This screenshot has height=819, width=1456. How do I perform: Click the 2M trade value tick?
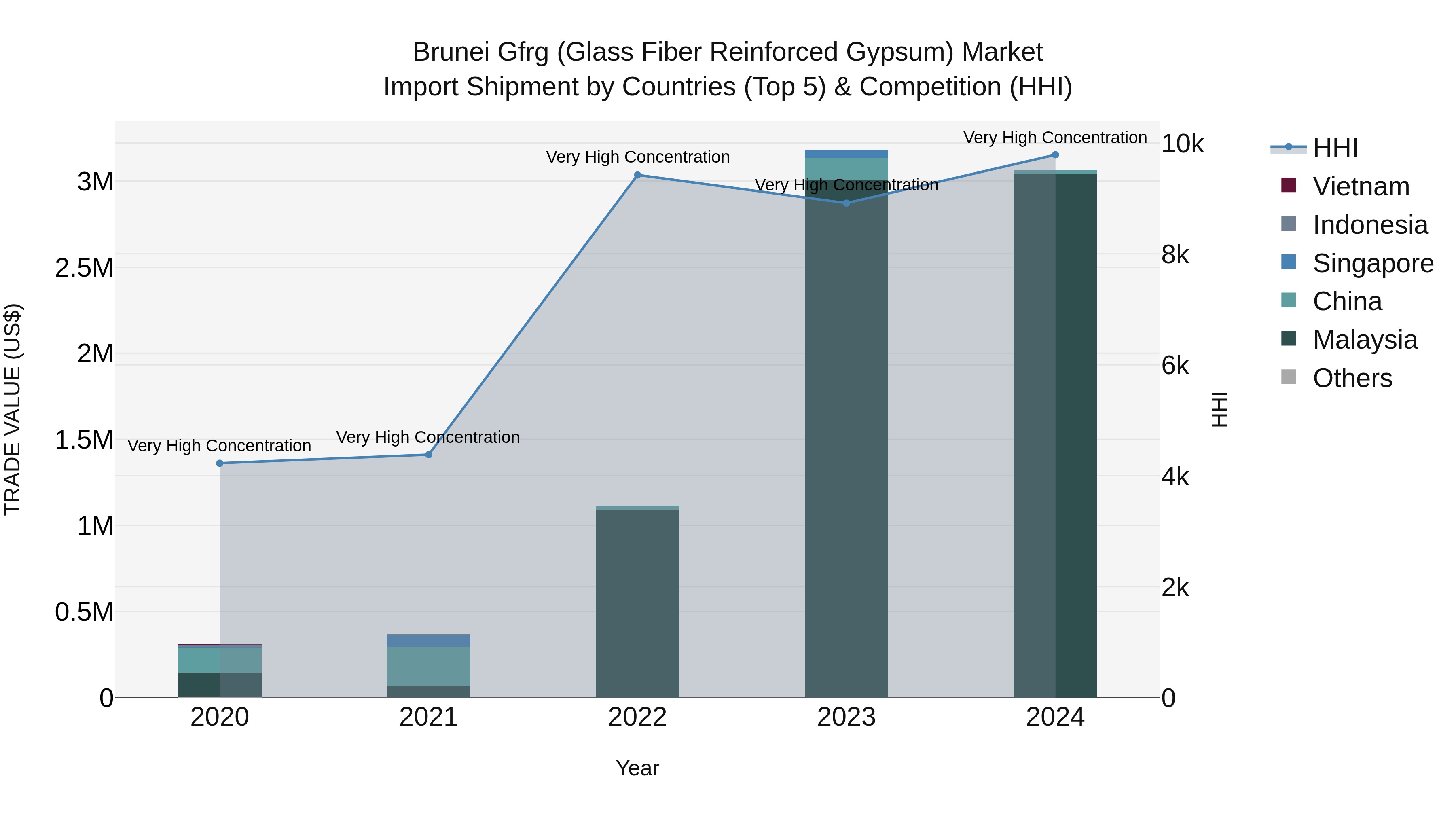[x=95, y=354]
